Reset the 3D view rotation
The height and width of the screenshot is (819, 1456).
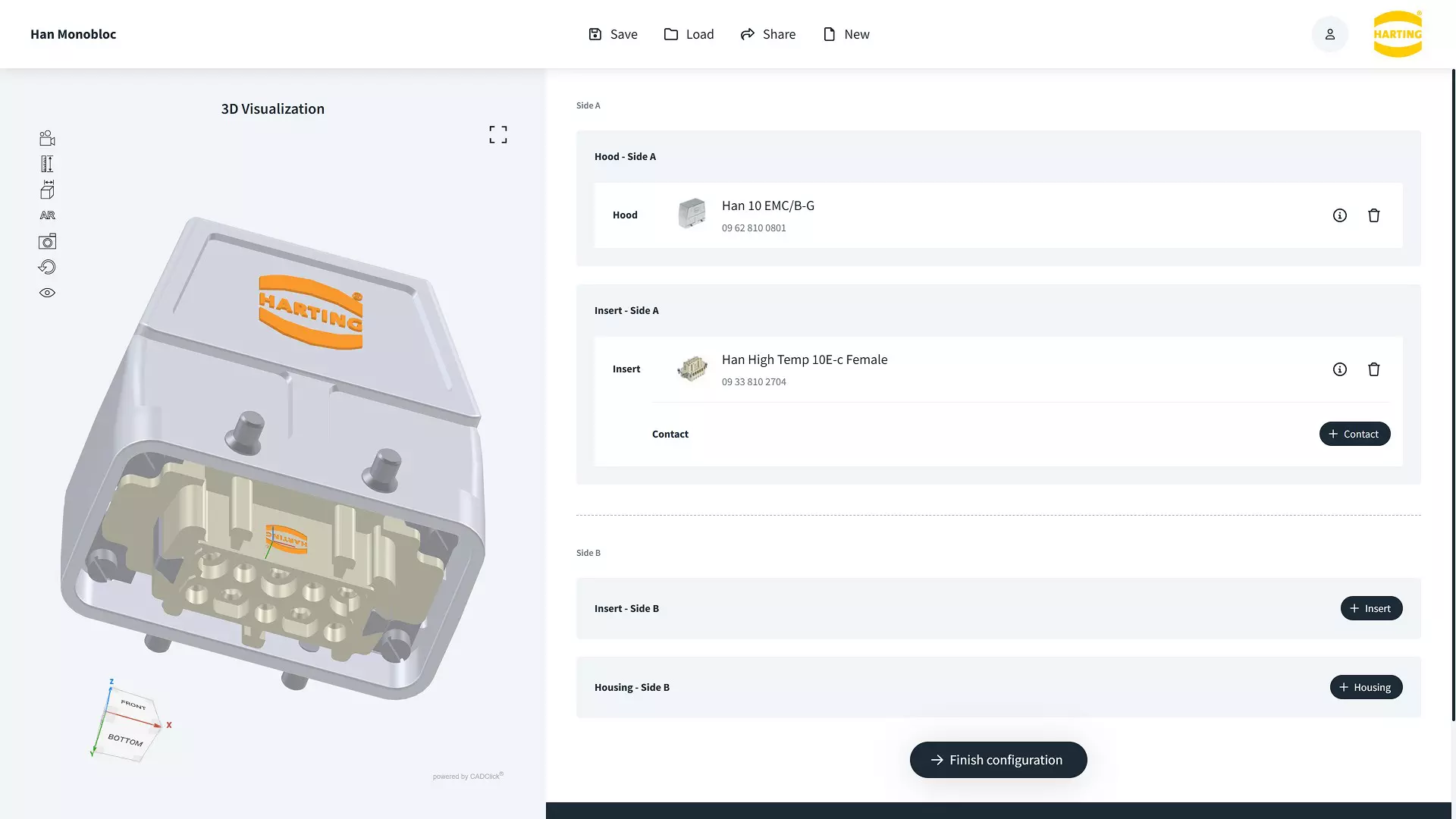coord(47,267)
